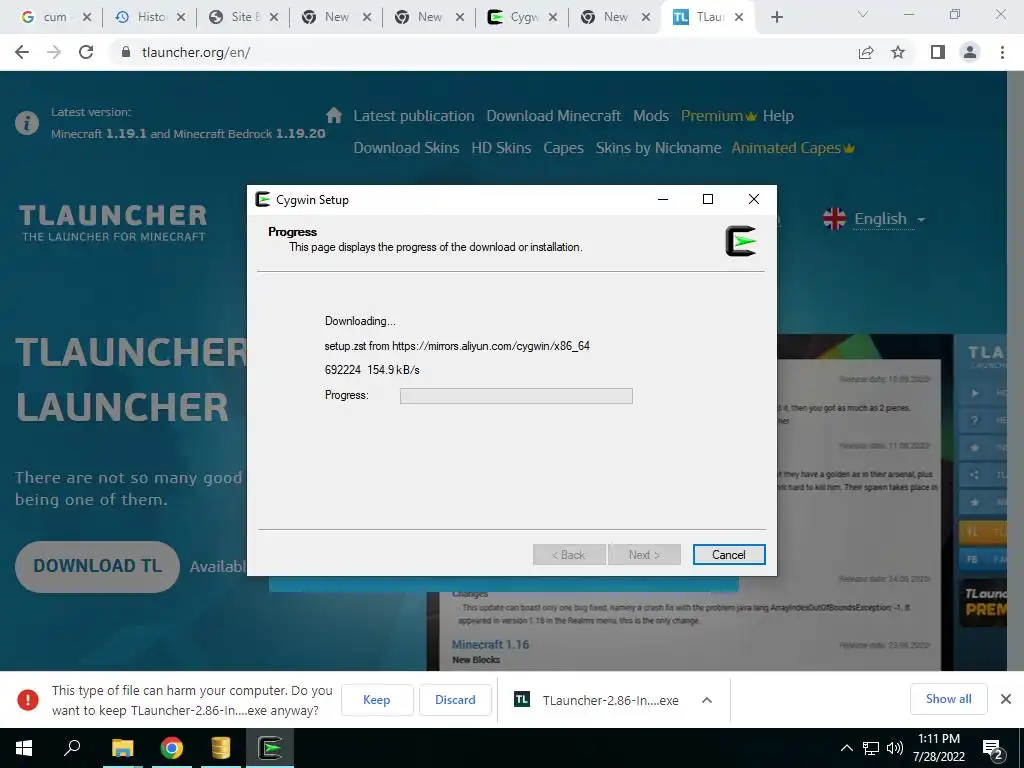Open Chrome from the taskbar
This screenshot has height=768, width=1024.
171,748
